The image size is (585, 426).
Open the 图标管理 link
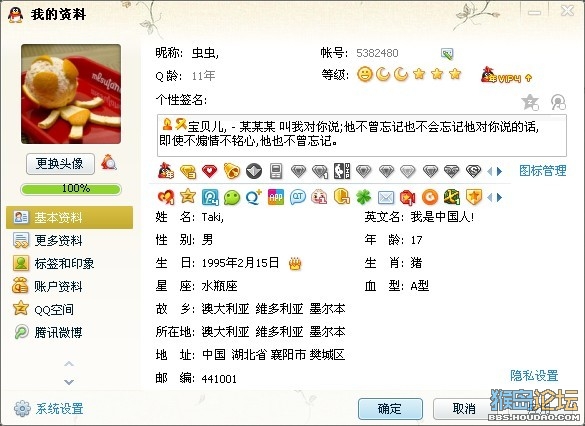(x=543, y=171)
